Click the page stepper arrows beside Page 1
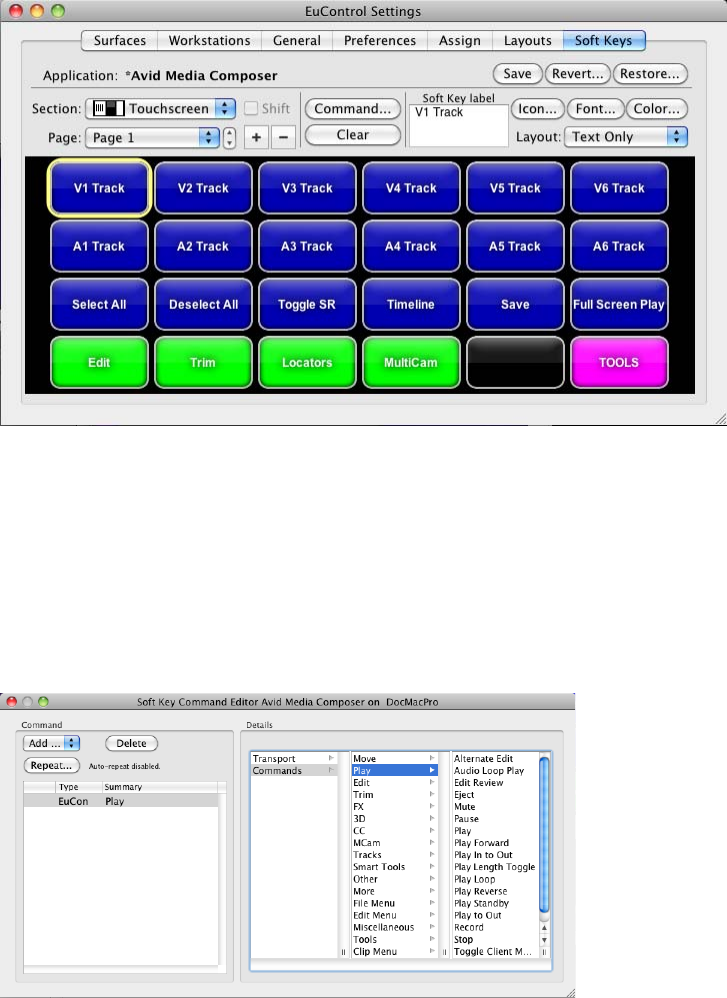Viewport: 727px width, 998px height. (229, 137)
